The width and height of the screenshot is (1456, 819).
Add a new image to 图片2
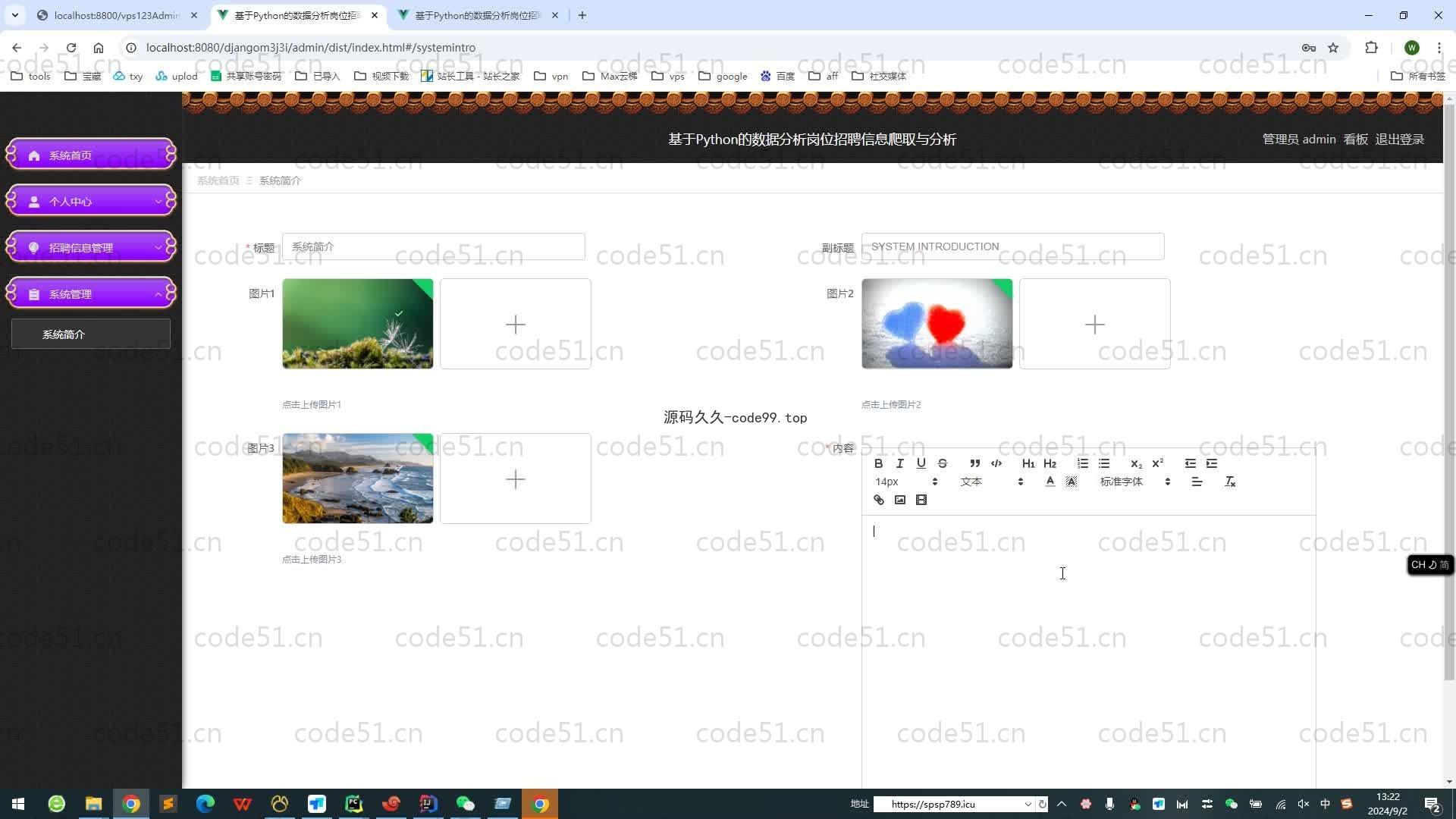click(1094, 324)
